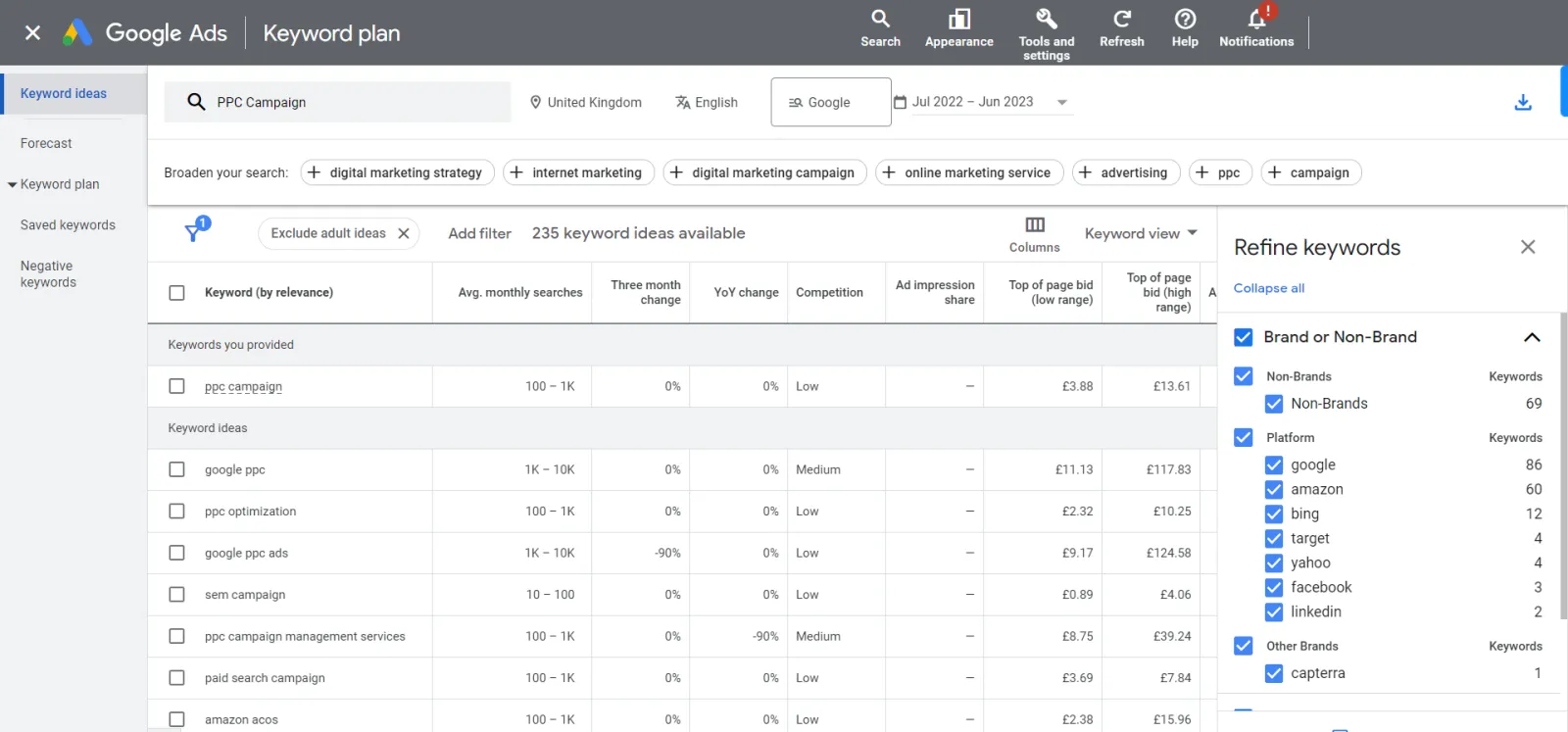Click the Collapse all link
1568x732 pixels.
pyautogui.click(x=1268, y=288)
